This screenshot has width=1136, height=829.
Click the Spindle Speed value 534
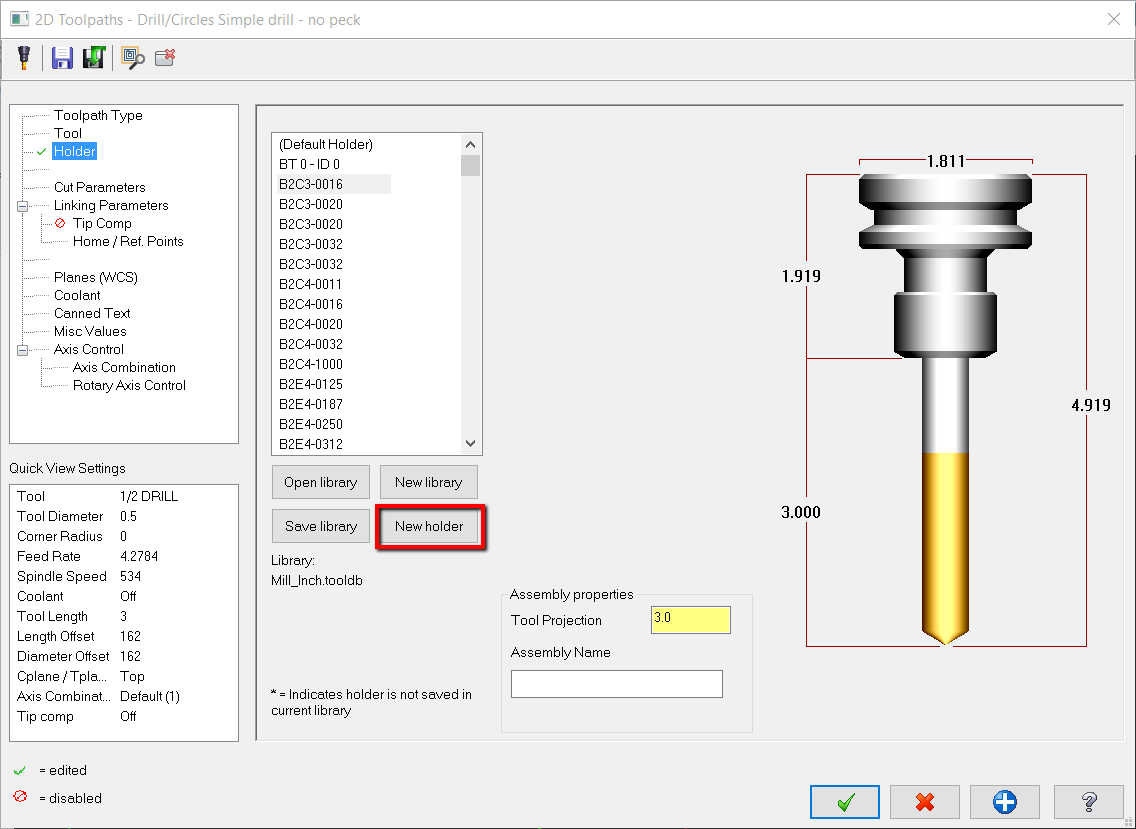(130, 577)
